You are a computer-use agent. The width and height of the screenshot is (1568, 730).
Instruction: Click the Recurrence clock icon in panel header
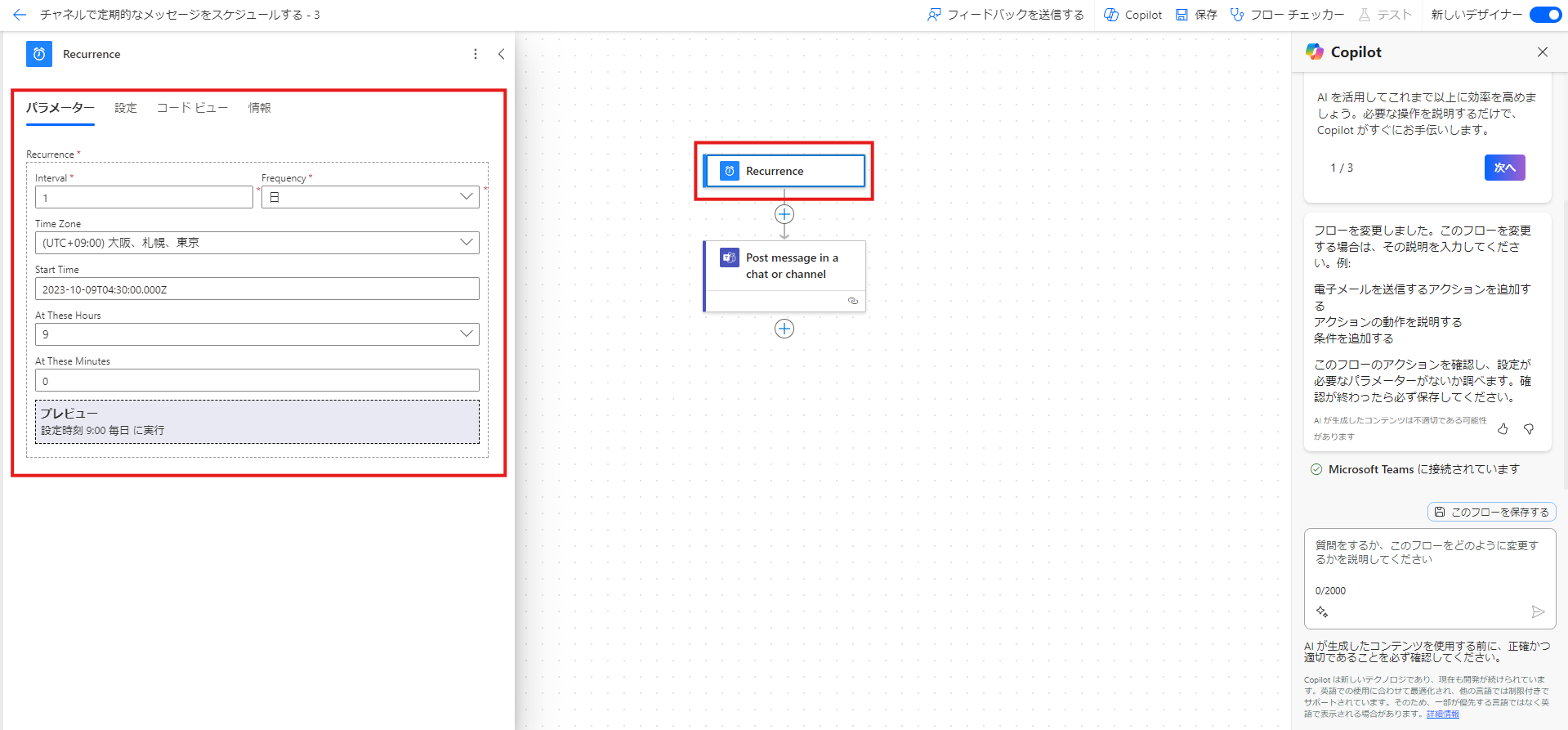pyautogui.click(x=39, y=54)
